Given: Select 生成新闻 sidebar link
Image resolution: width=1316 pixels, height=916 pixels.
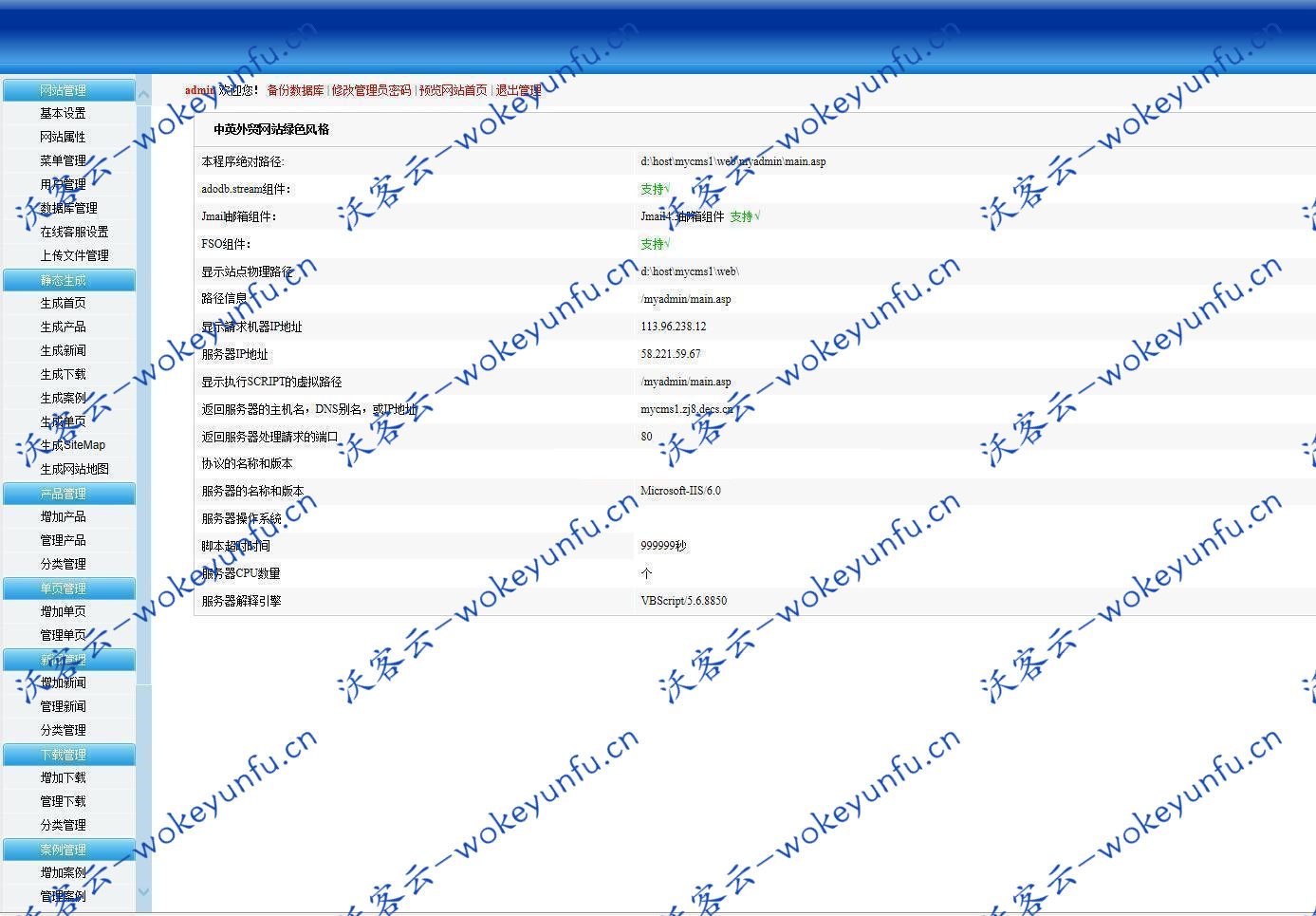Looking at the screenshot, I should [x=63, y=350].
